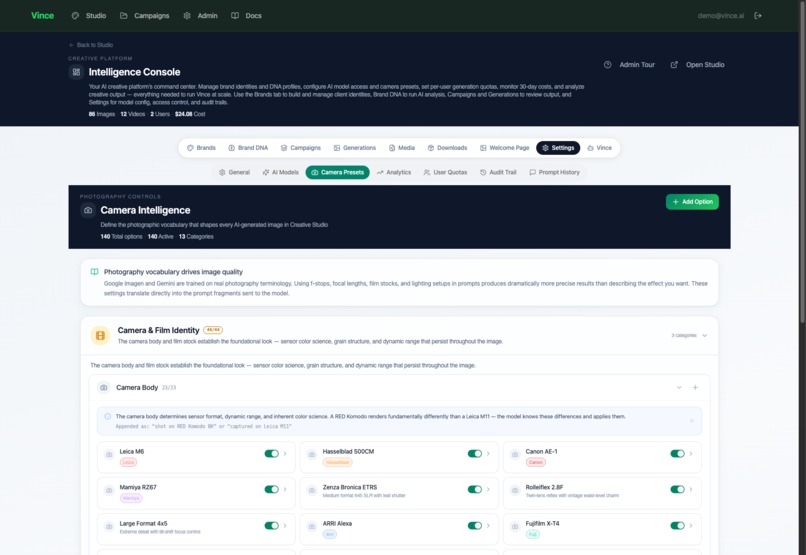Viewport: 806px width, 555px height.
Task: Click the logout icon
Action: tap(758, 15)
